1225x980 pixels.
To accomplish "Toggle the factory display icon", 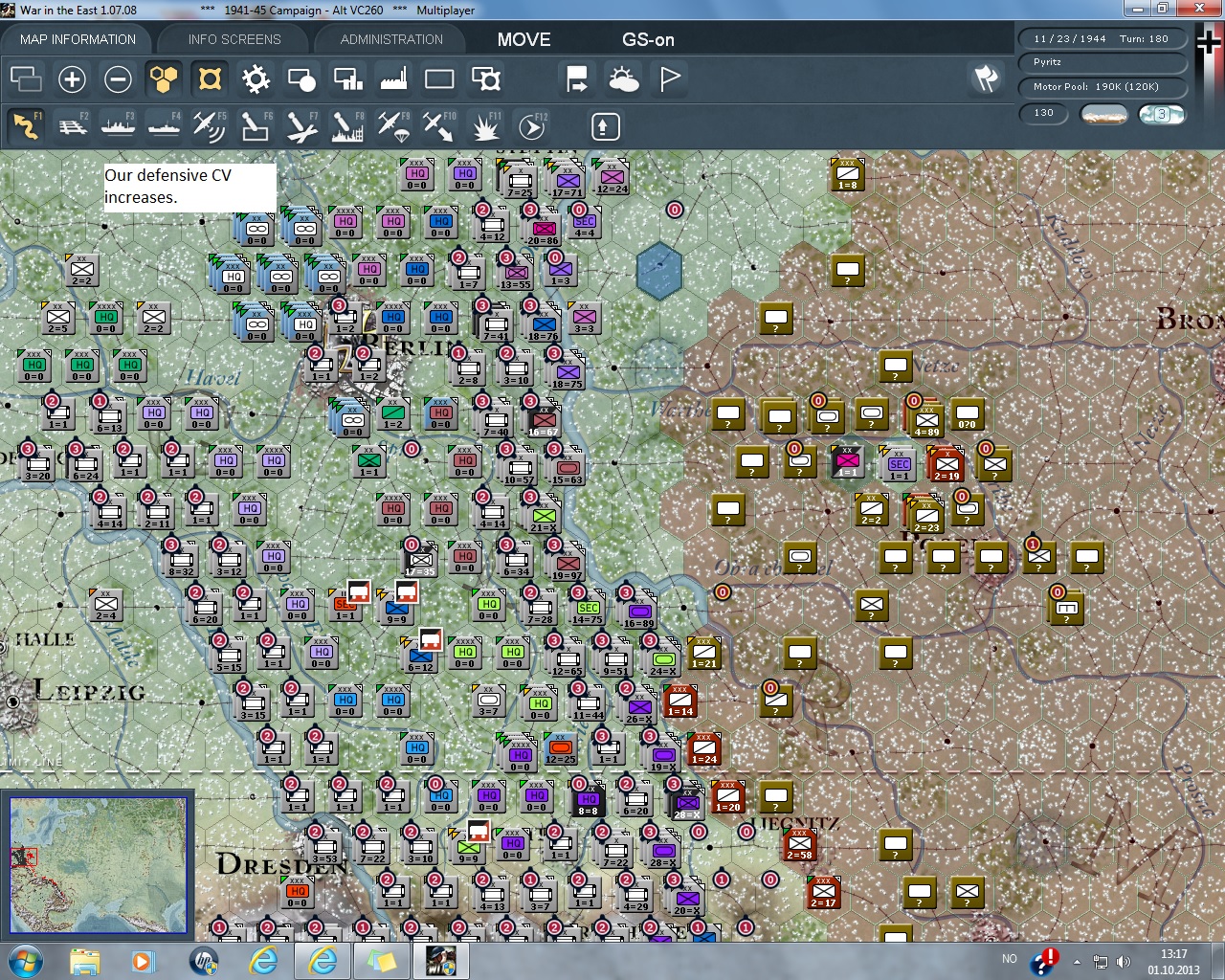I will point(393,78).
